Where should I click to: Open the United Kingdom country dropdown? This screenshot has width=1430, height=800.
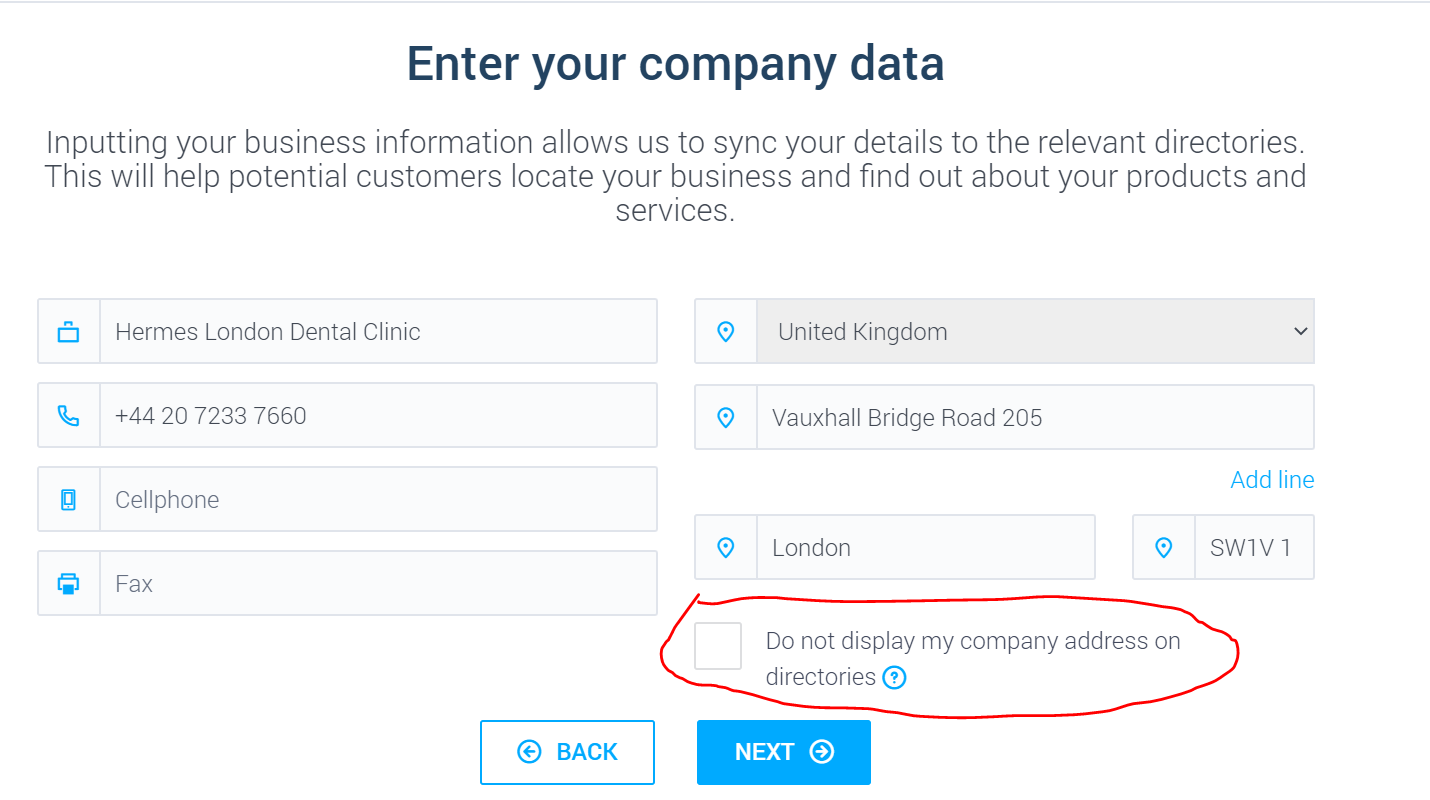coord(1035,332)
